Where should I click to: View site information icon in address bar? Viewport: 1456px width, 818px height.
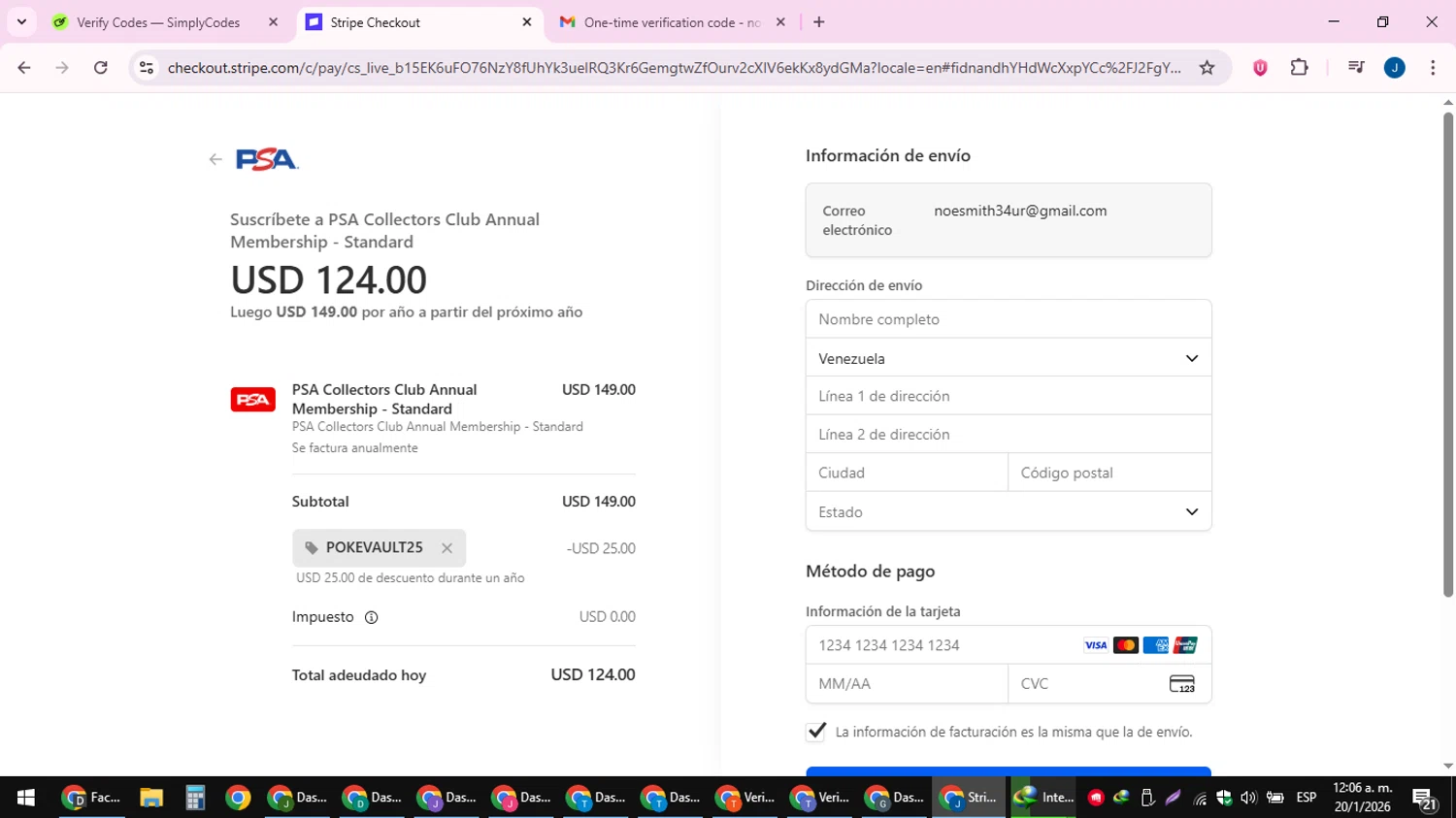tap(147, 68)
